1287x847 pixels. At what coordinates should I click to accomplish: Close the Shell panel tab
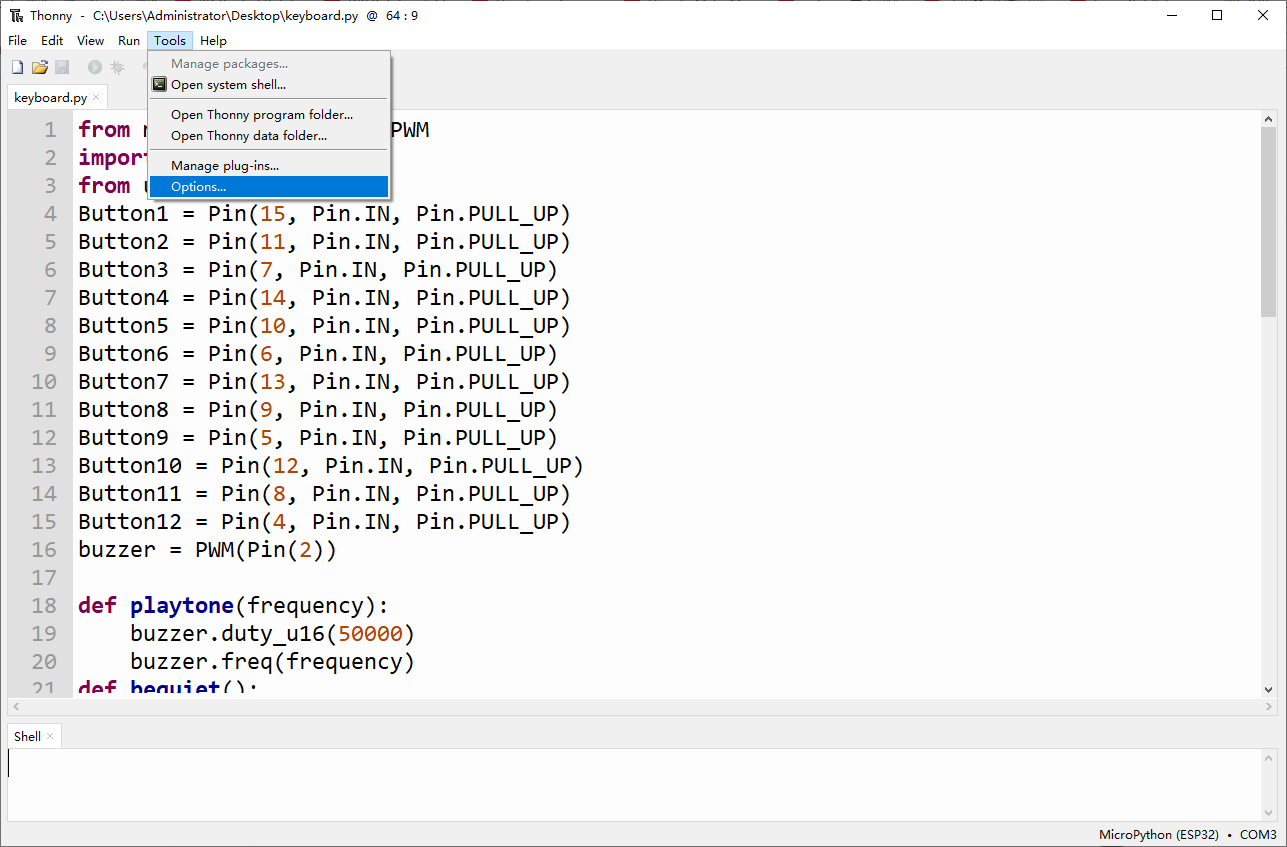[x=50, y=737]
